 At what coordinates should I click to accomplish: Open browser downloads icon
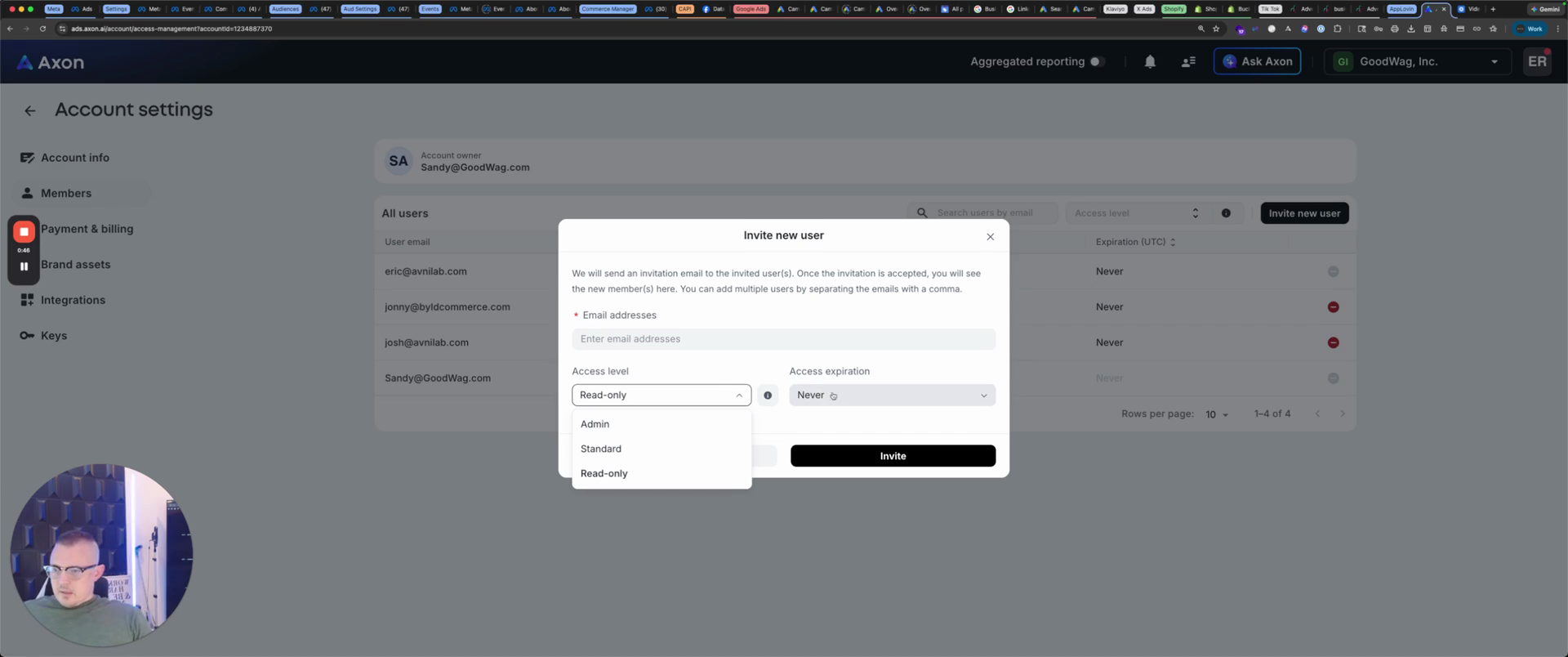click(1410, 29)
